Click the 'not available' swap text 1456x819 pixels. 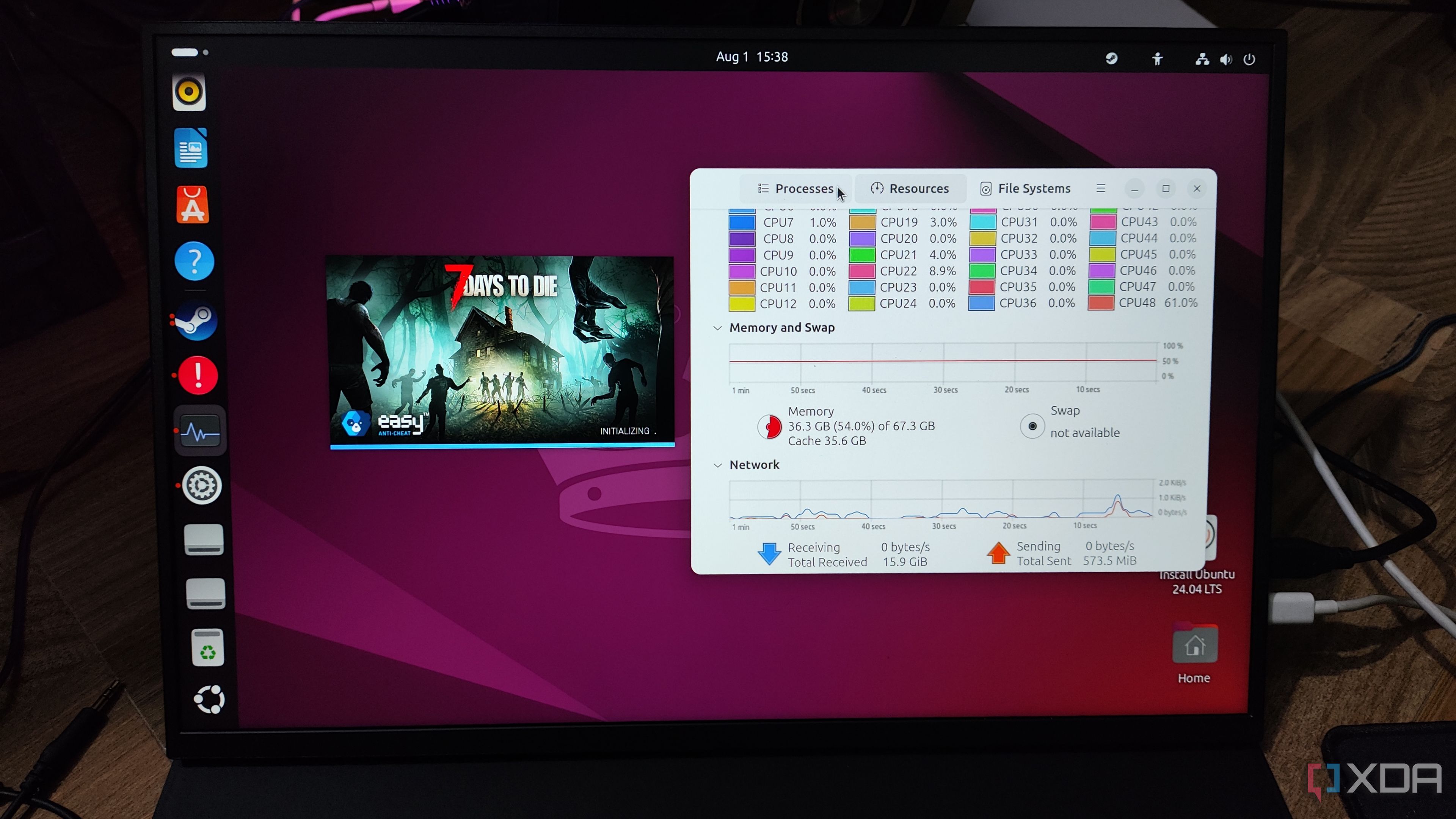click(1085, 433)
